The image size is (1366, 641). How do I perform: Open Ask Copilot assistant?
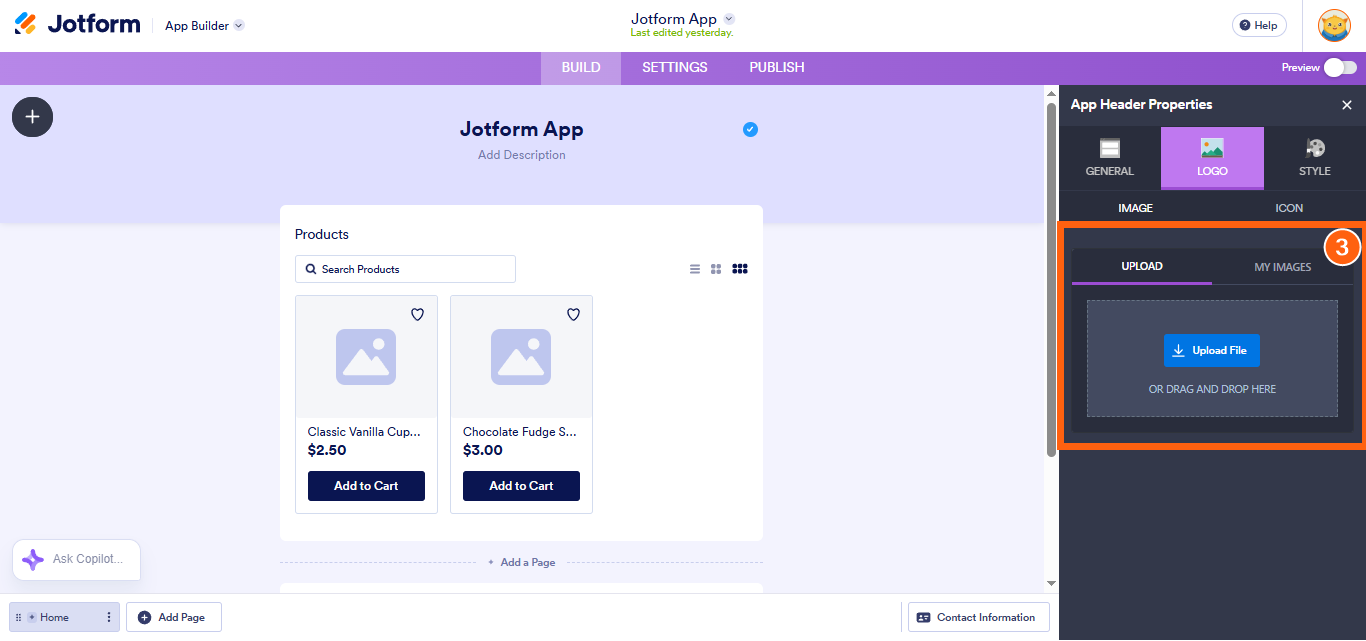coord(76,560)
